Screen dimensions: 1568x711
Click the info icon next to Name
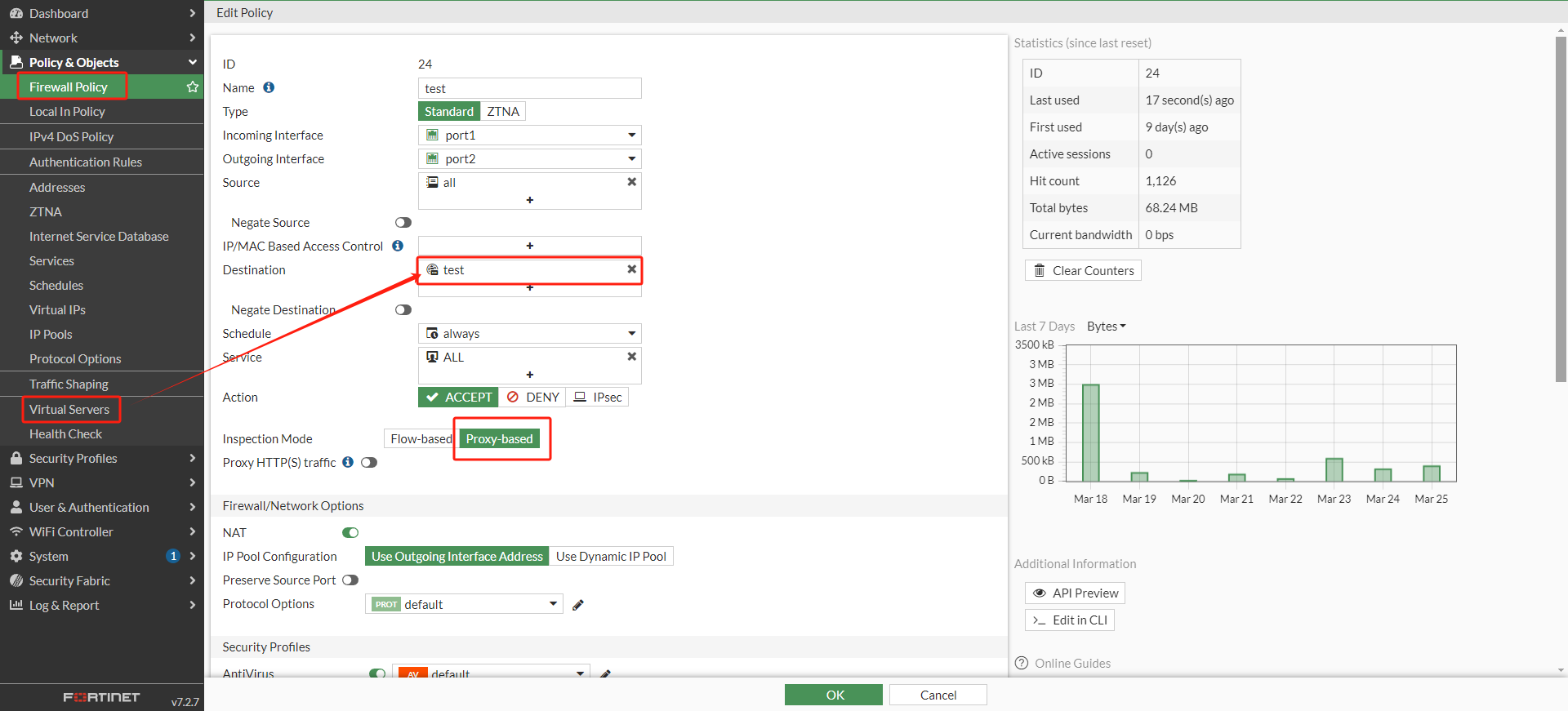(x=269, y=87)
